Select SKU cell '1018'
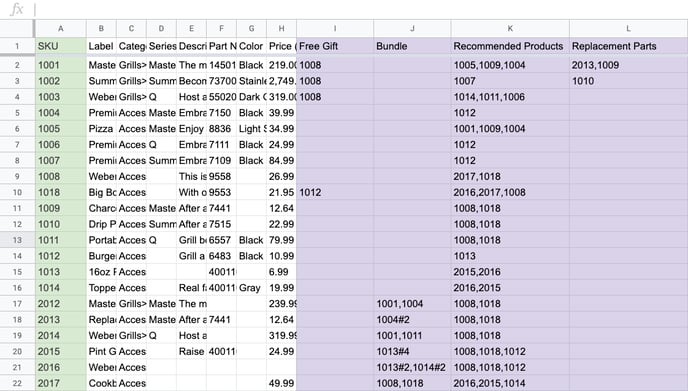The image size is (688, 391). (61, 192)
